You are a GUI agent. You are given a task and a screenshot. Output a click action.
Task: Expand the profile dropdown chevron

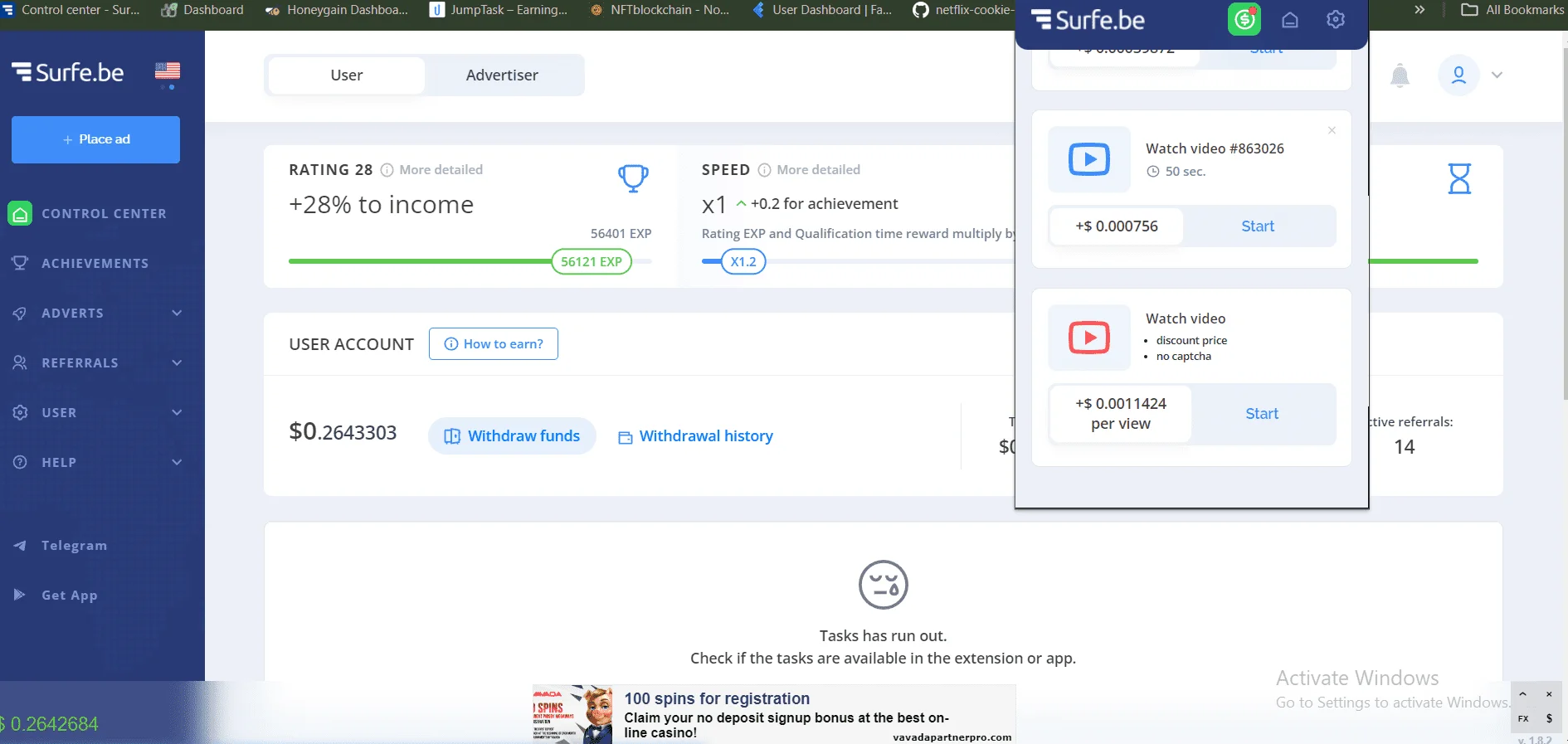(x=1497, y=75)
